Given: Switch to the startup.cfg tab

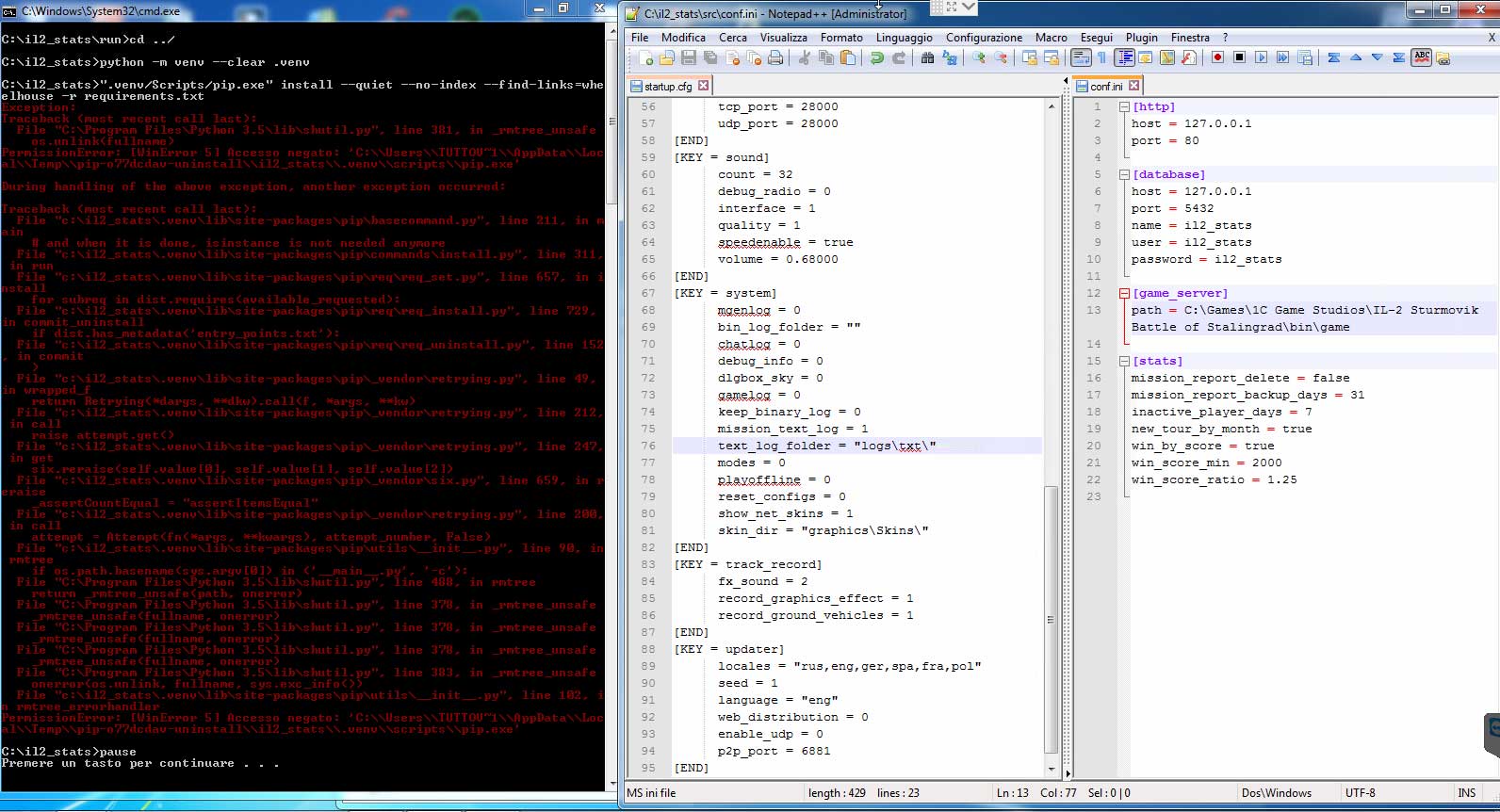Looking at the screenshot, I should point(667,87).
